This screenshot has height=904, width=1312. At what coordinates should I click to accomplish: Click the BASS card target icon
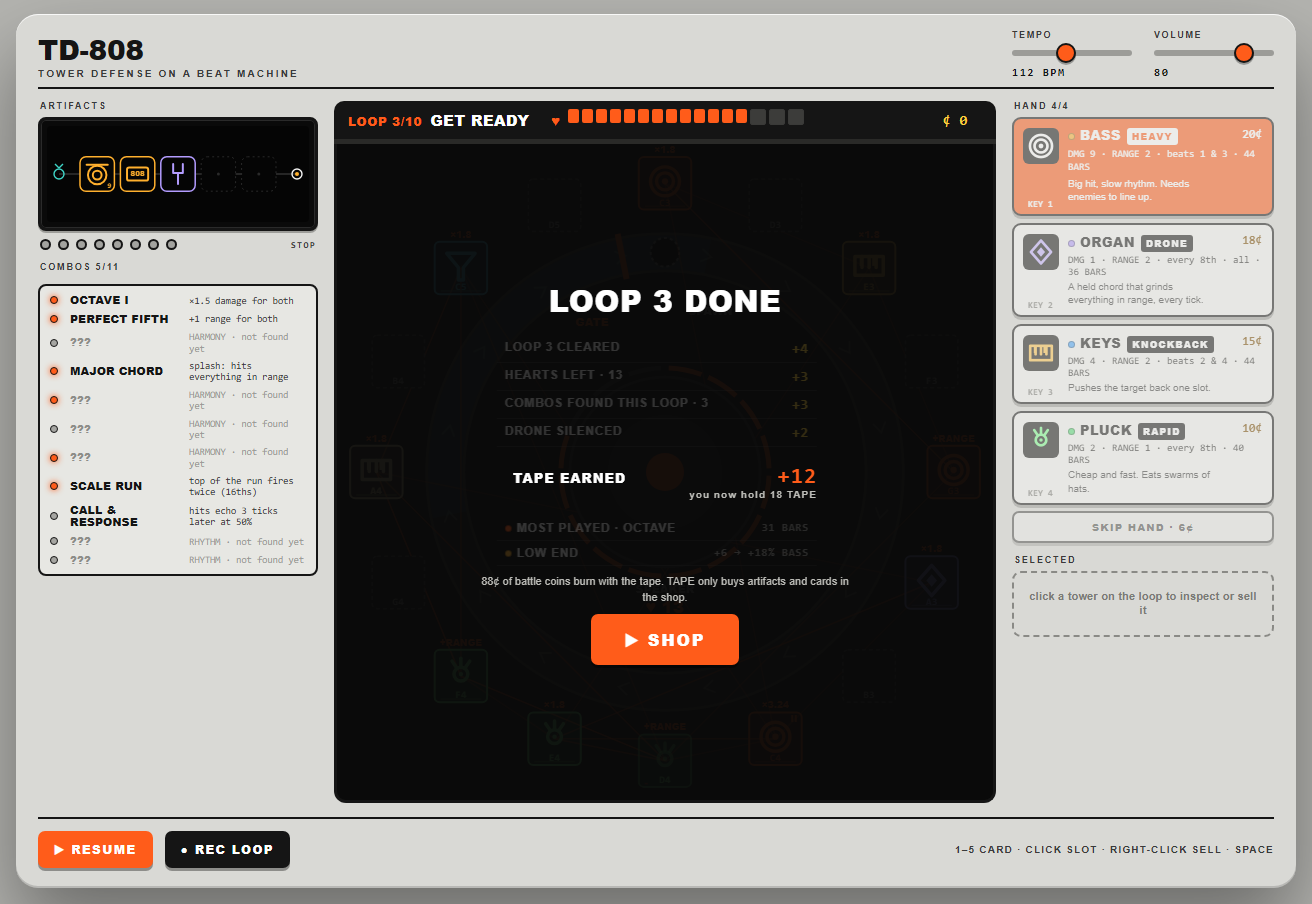(x=1041, y=146)
